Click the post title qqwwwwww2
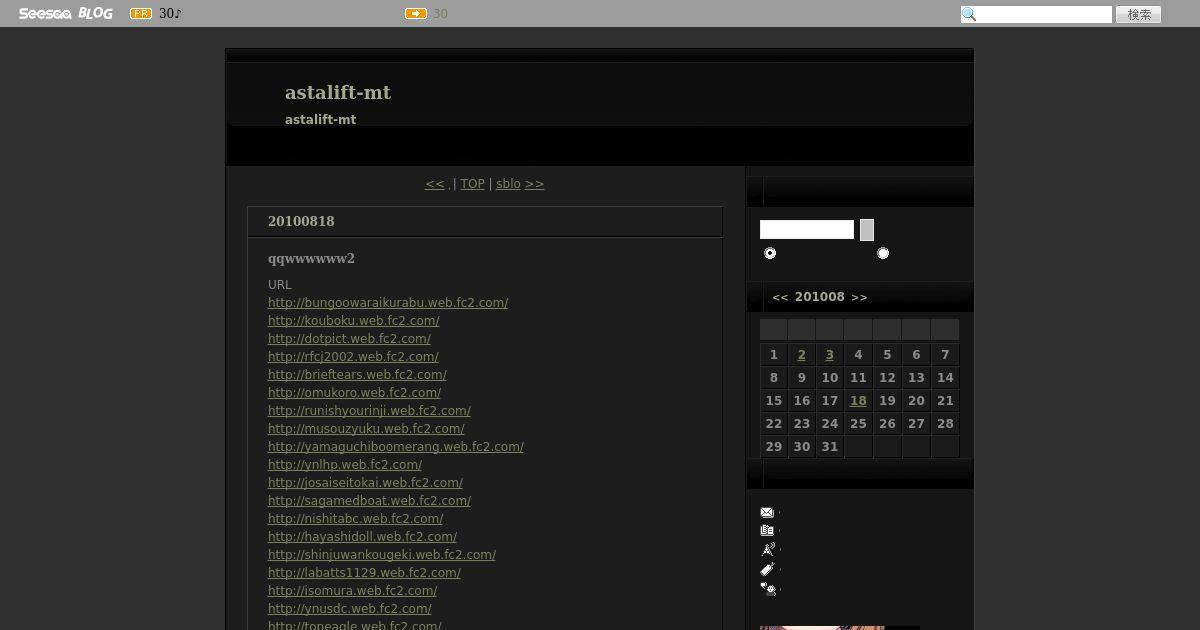Image resolution: width=1200 pixels, height=630 pixels. click(x=311, y=258)
